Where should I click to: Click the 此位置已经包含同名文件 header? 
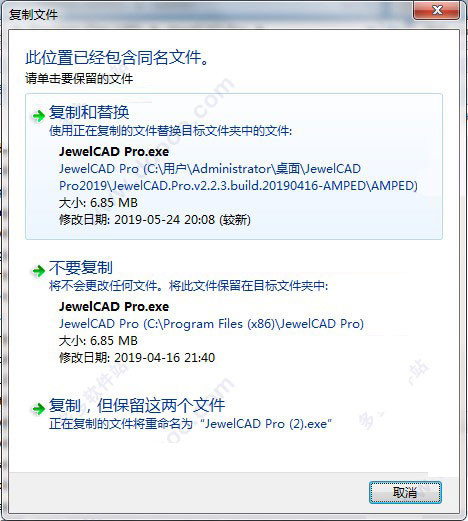click(117, 57)
